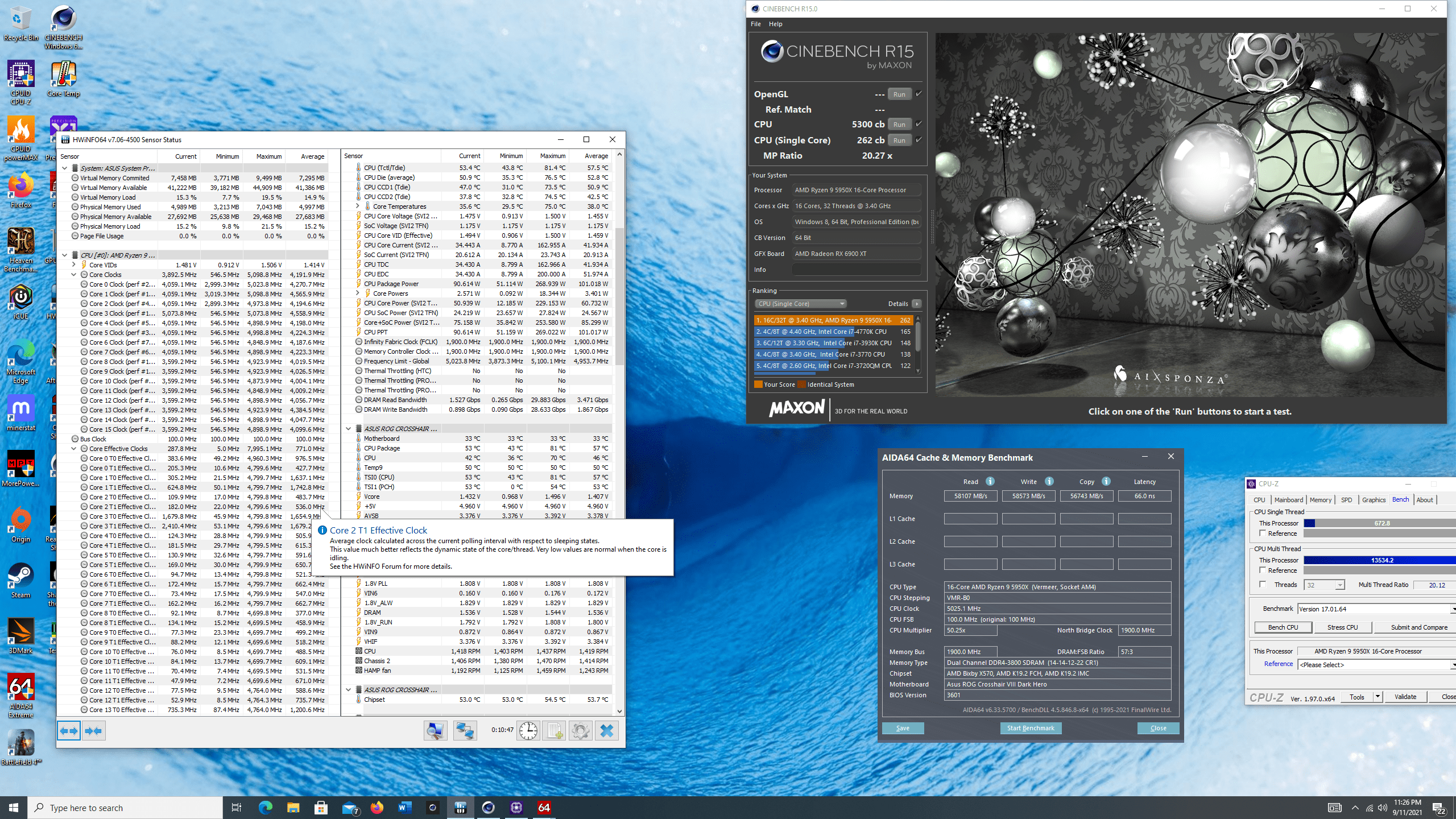Click Start Benchmark in AIDA64
The height and width of the screenshot is (819, 1456).
pyautogui.click(x=1030, y=728)
